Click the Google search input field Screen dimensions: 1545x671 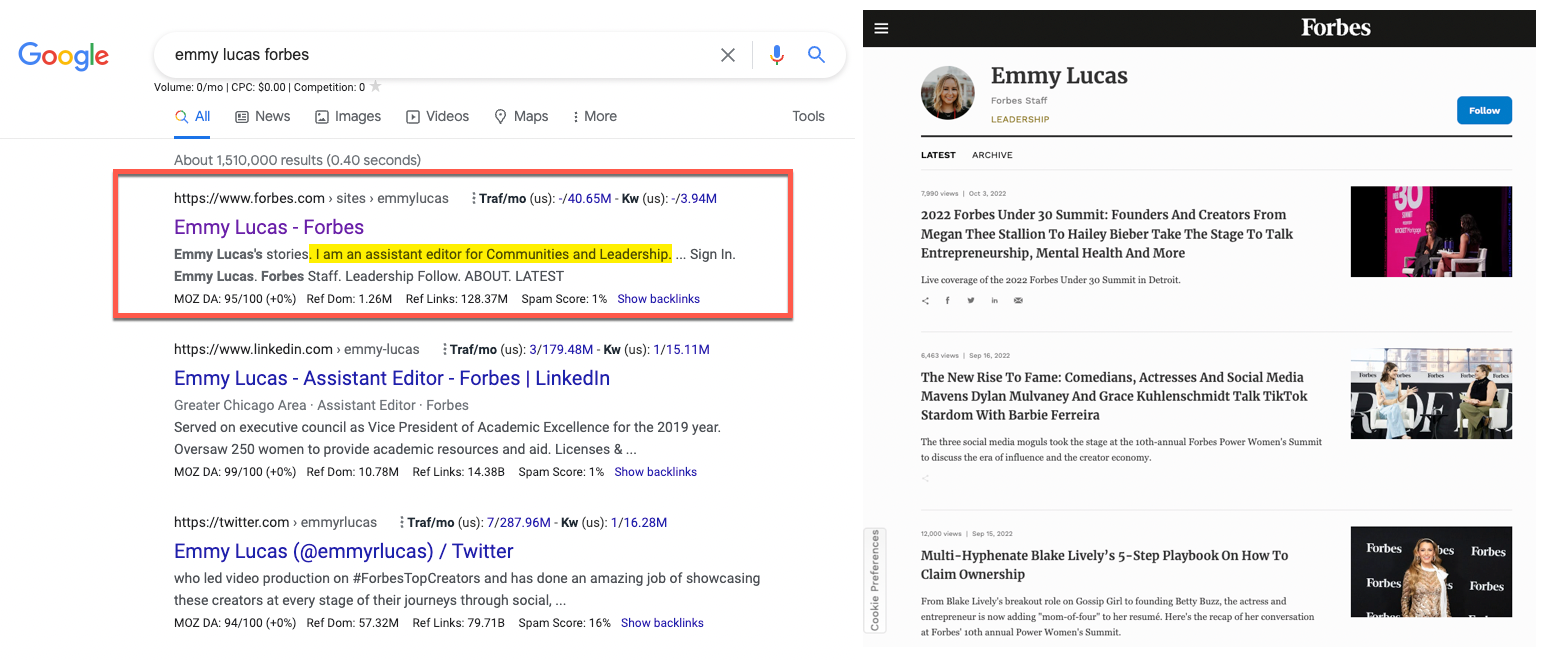coord(440,55)
